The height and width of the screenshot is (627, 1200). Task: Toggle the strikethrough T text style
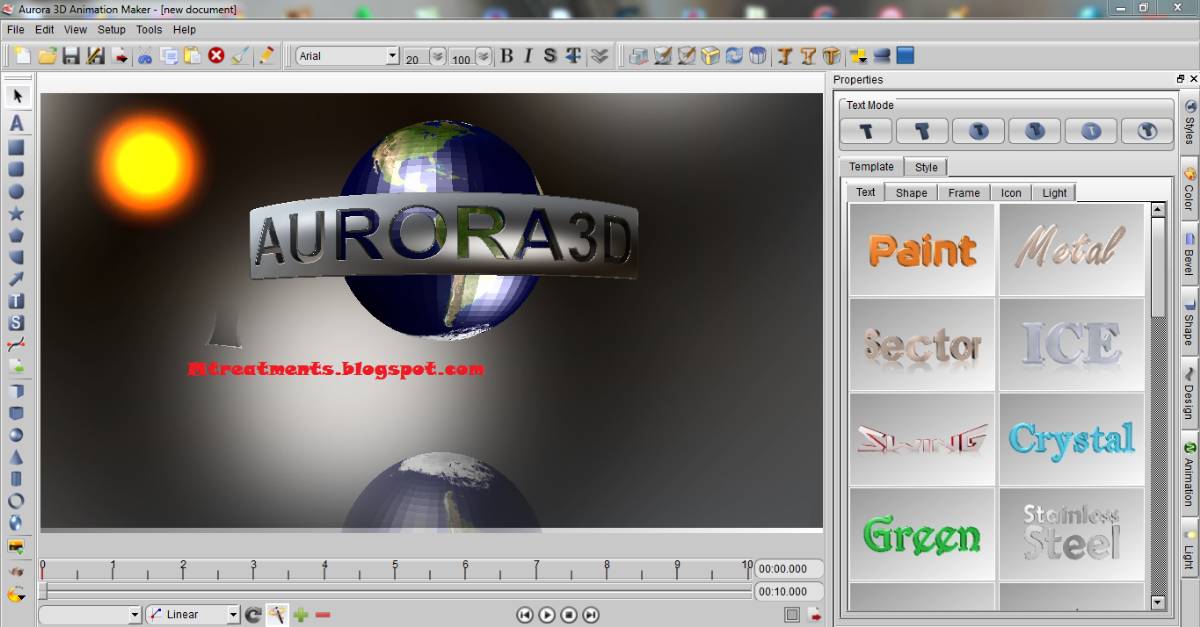[573, 56]
